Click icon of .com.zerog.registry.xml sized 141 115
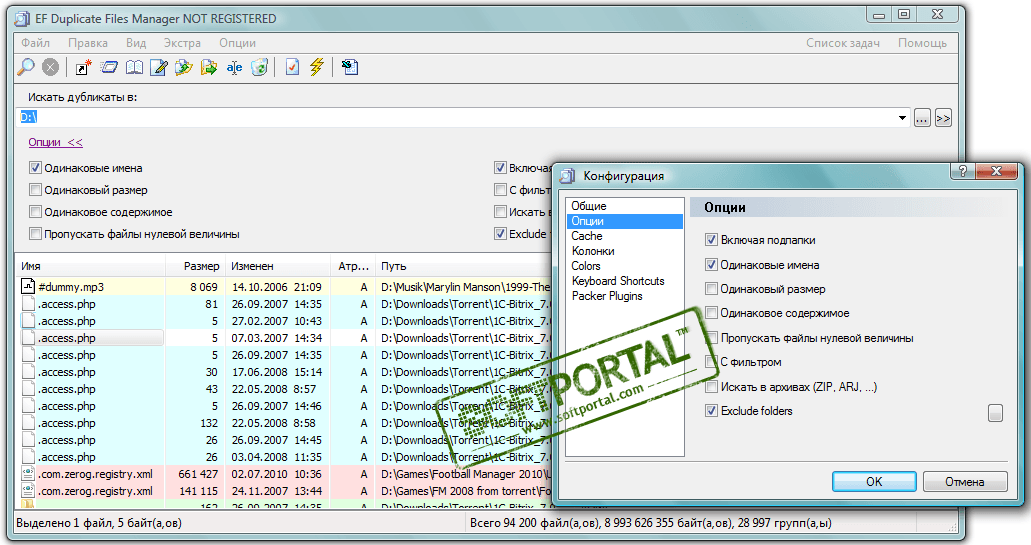Screen dimensions: 1031x545 pos(28,491)
